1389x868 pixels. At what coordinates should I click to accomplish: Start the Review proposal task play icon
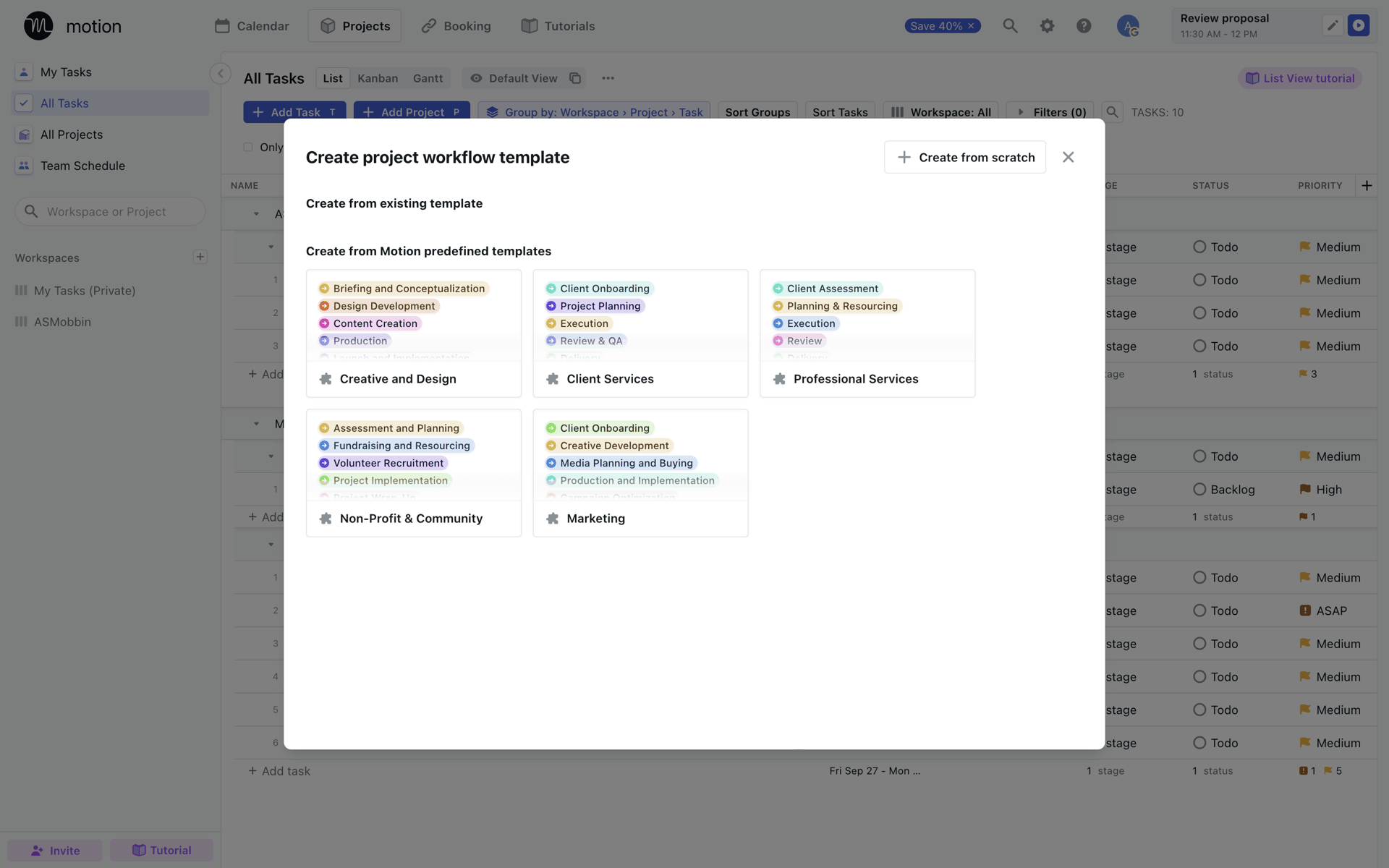pyautogui.click(x=1359, y=25)
